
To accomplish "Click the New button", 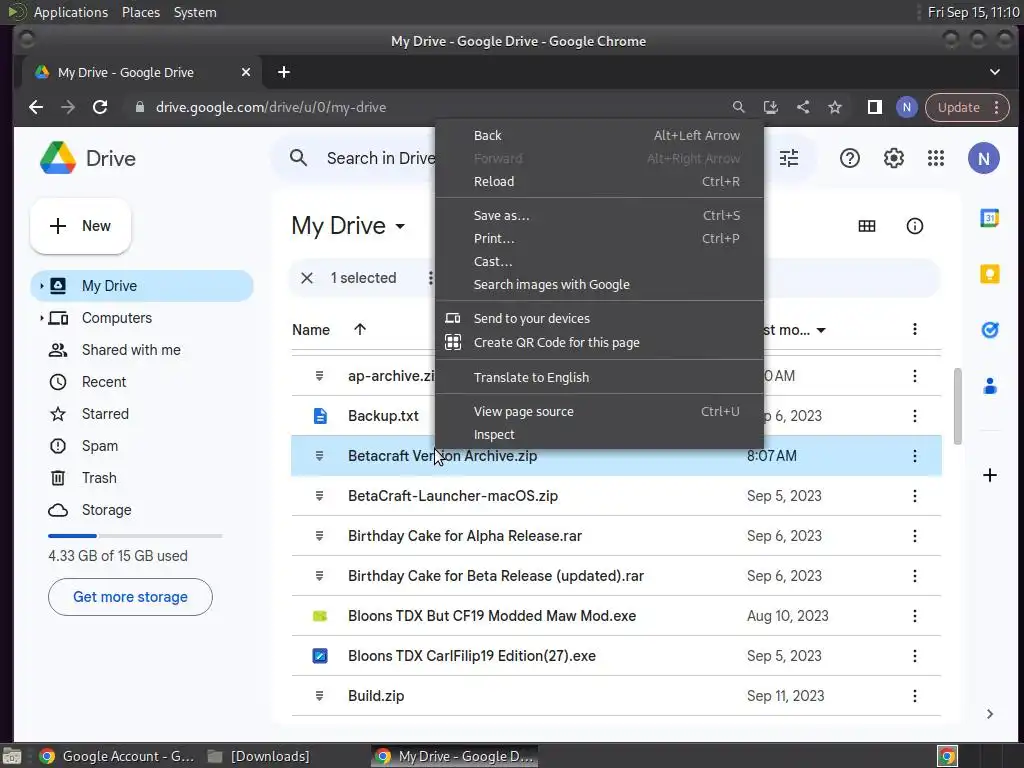I will point(80,226).
